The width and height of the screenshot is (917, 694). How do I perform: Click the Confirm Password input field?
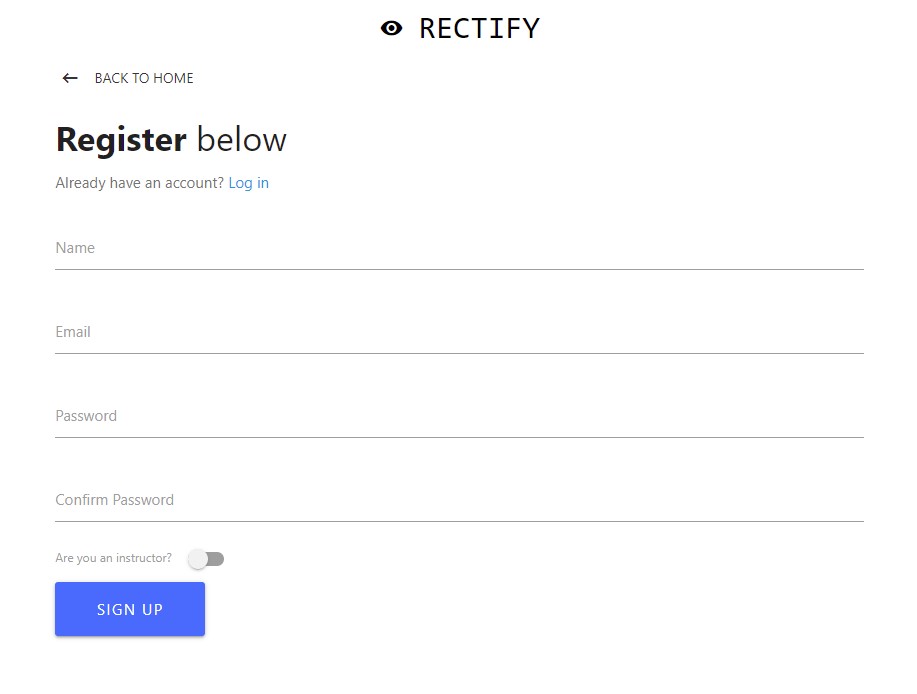click(x=300, y=500)
